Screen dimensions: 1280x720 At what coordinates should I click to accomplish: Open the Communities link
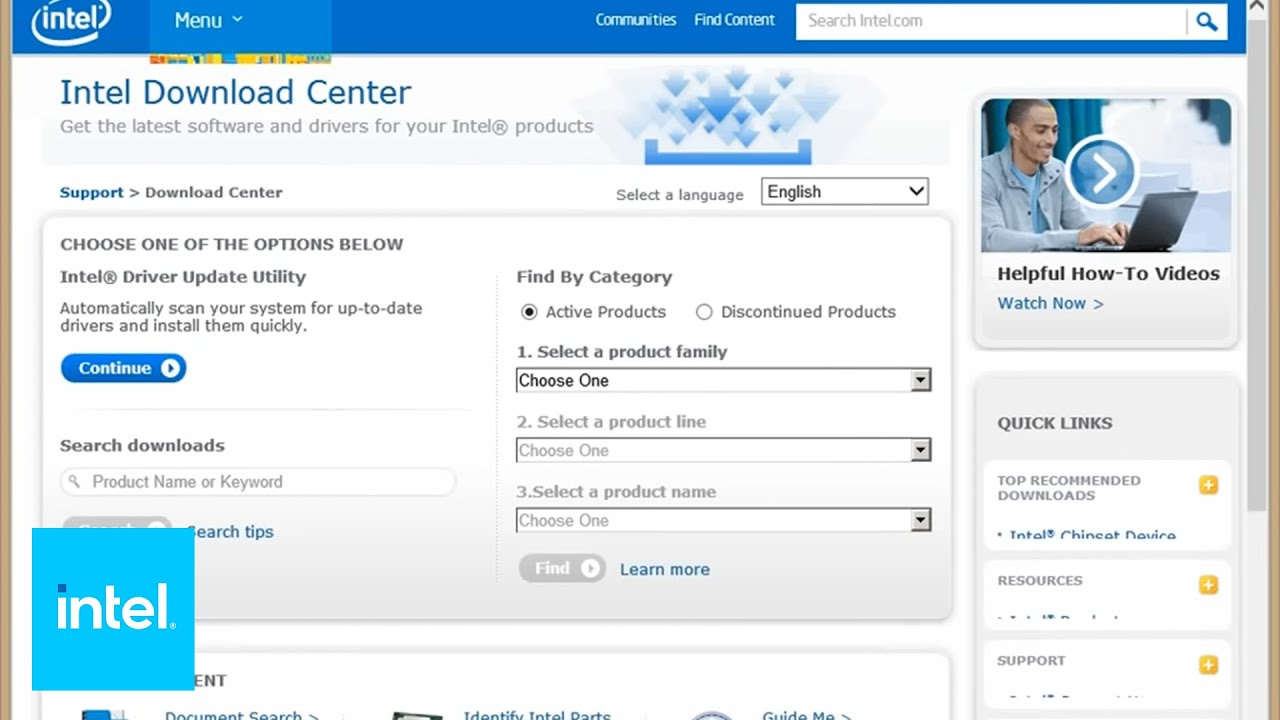pos(636,20)
